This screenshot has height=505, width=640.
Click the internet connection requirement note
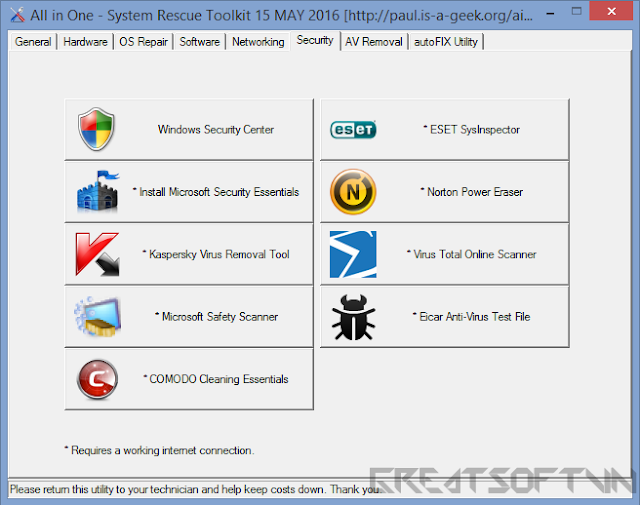(159, 450)
